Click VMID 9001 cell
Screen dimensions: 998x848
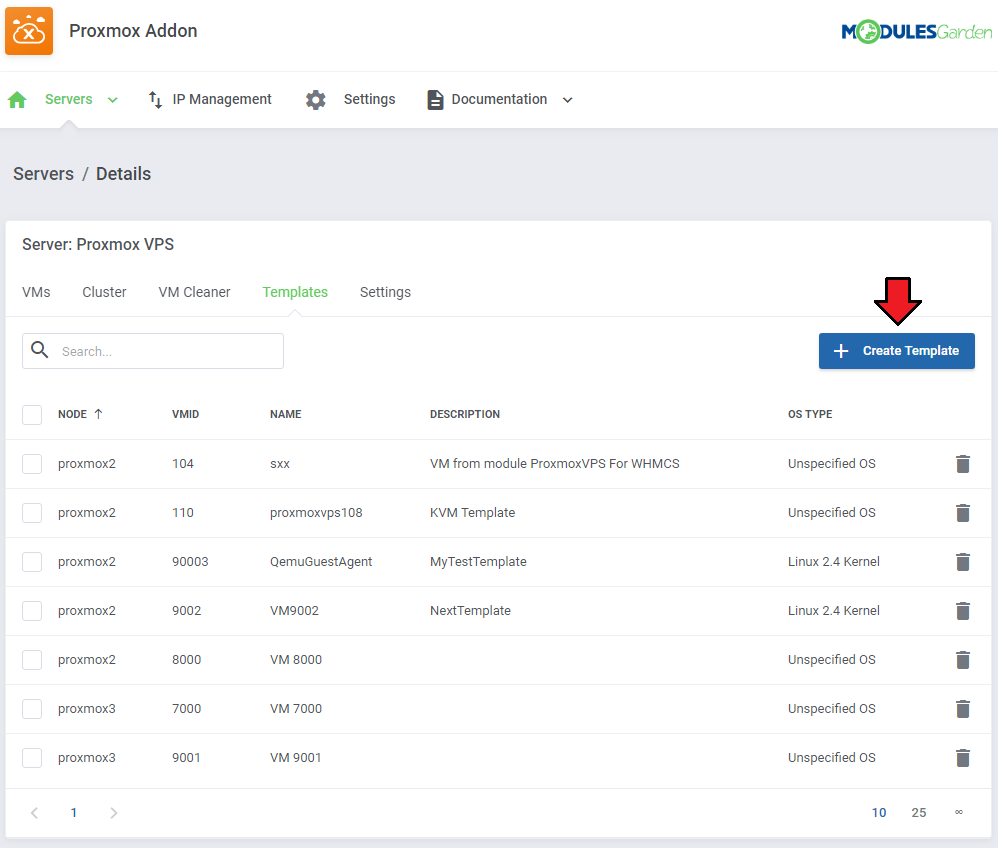tap(186, 758)
